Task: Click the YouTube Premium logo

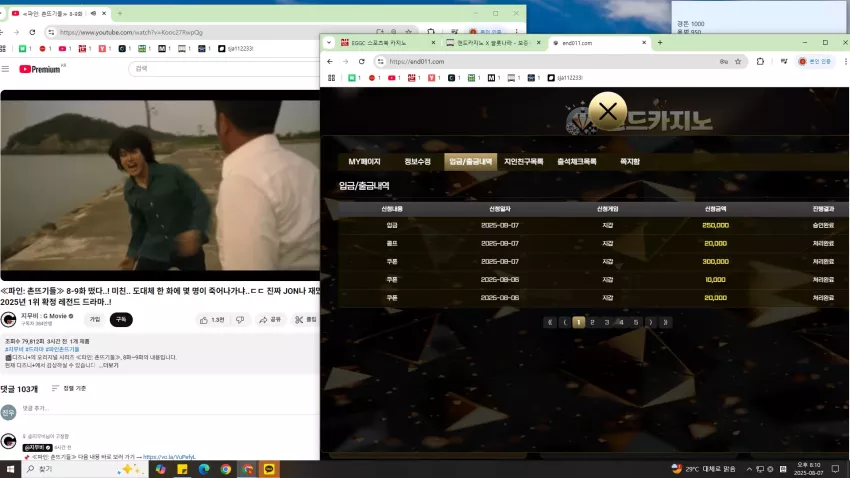Action: click(40, 69)
